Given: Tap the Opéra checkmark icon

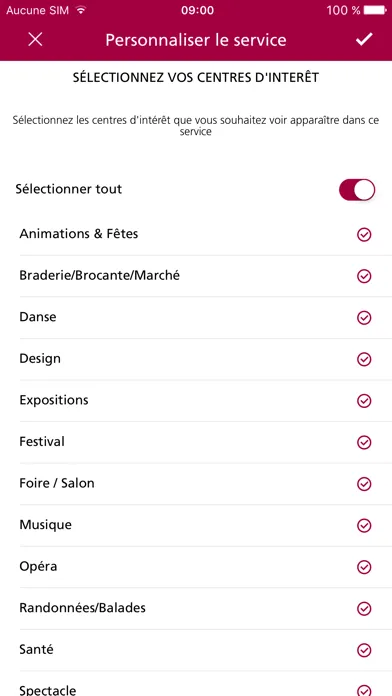Looking at the screenshot, I should 364,567.
